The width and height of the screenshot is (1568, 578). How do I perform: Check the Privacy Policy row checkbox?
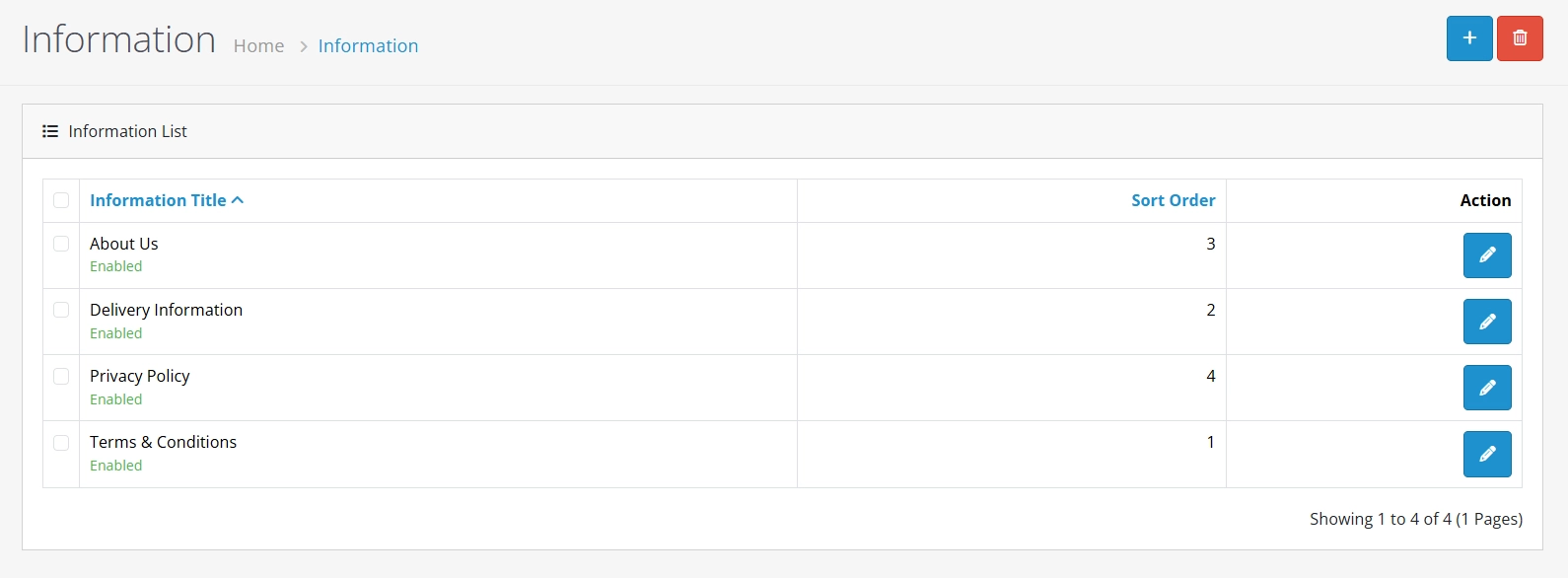point(61,376)
